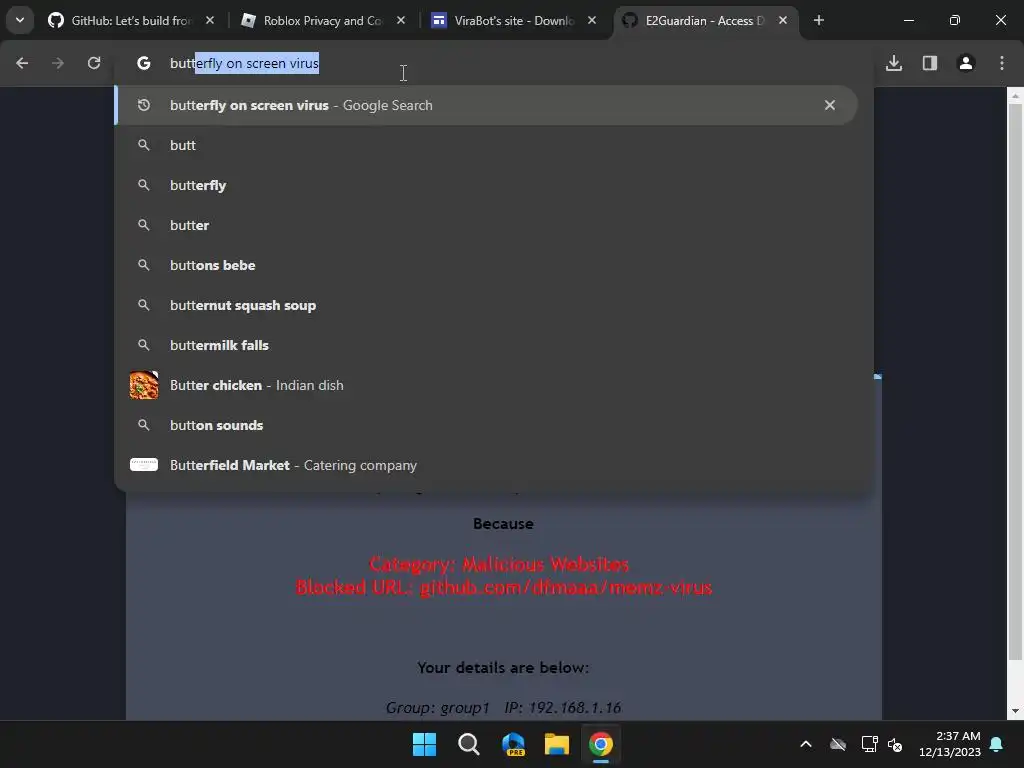Open the notification bell icon
This screenshot has width=1024, height=768.
click(x=997, y=744)
